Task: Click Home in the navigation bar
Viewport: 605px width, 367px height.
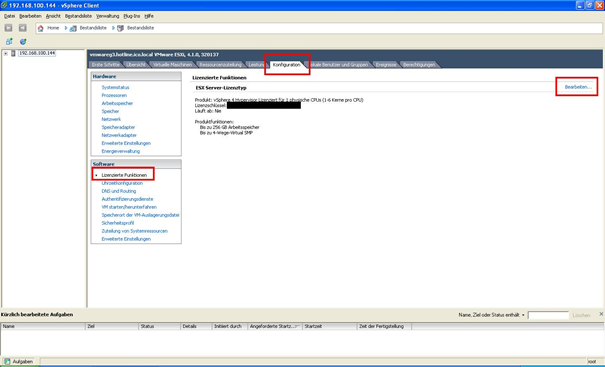Action: pyautogui.click(x=53, y=28)
